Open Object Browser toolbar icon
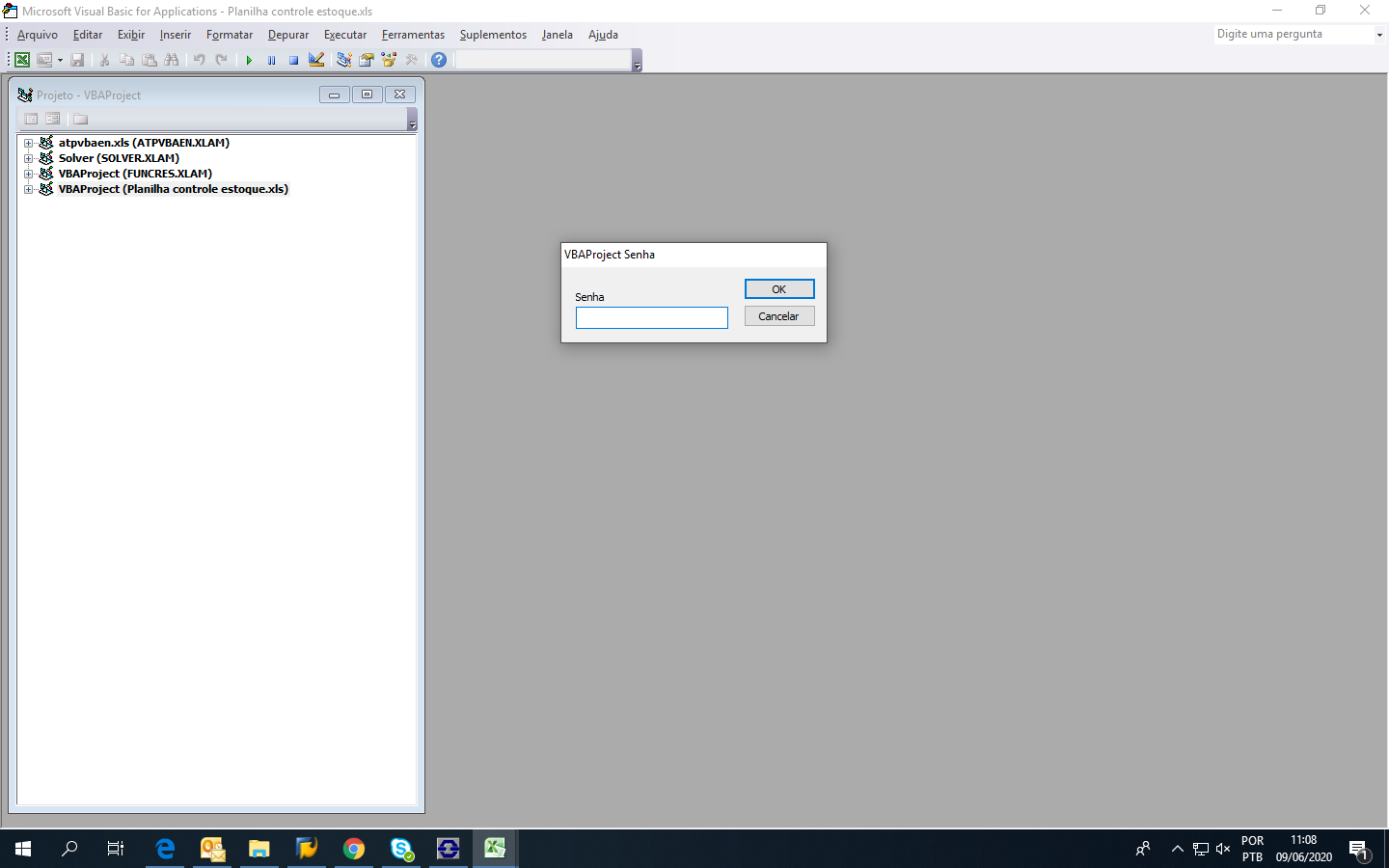 389,60
